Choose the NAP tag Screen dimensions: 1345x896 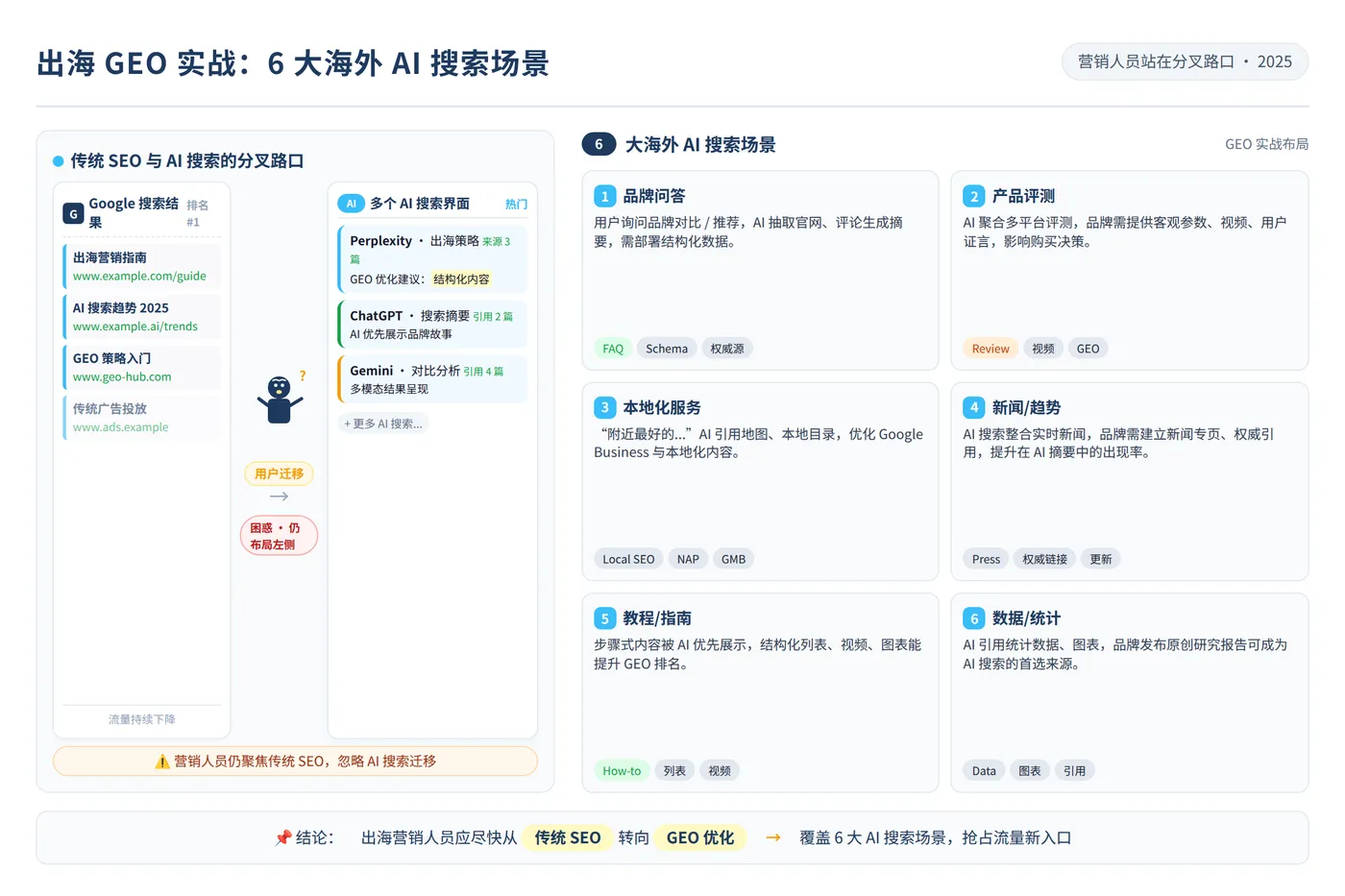(x=688, y=559)
